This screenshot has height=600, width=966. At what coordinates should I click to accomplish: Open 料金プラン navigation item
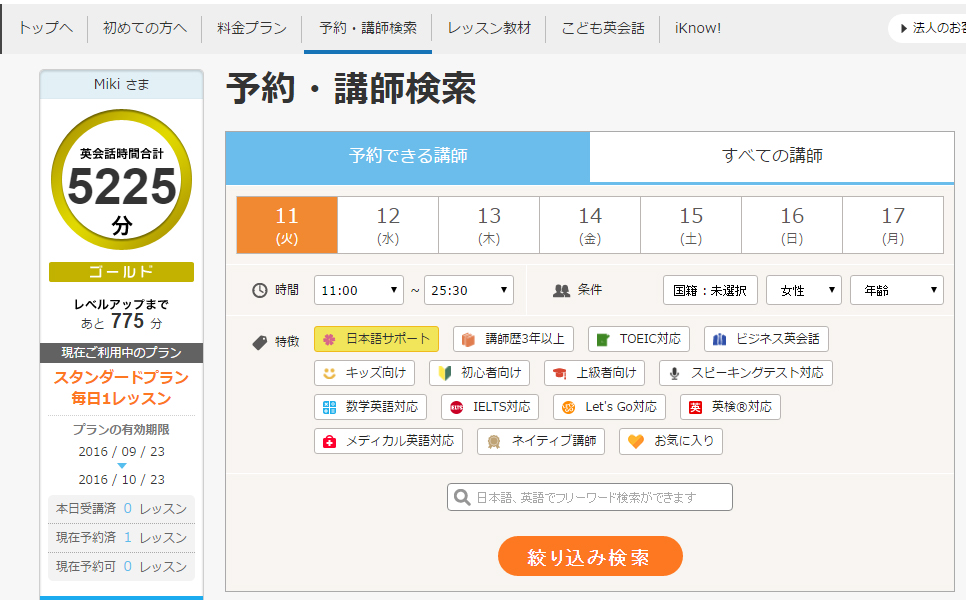coord(252,28)
